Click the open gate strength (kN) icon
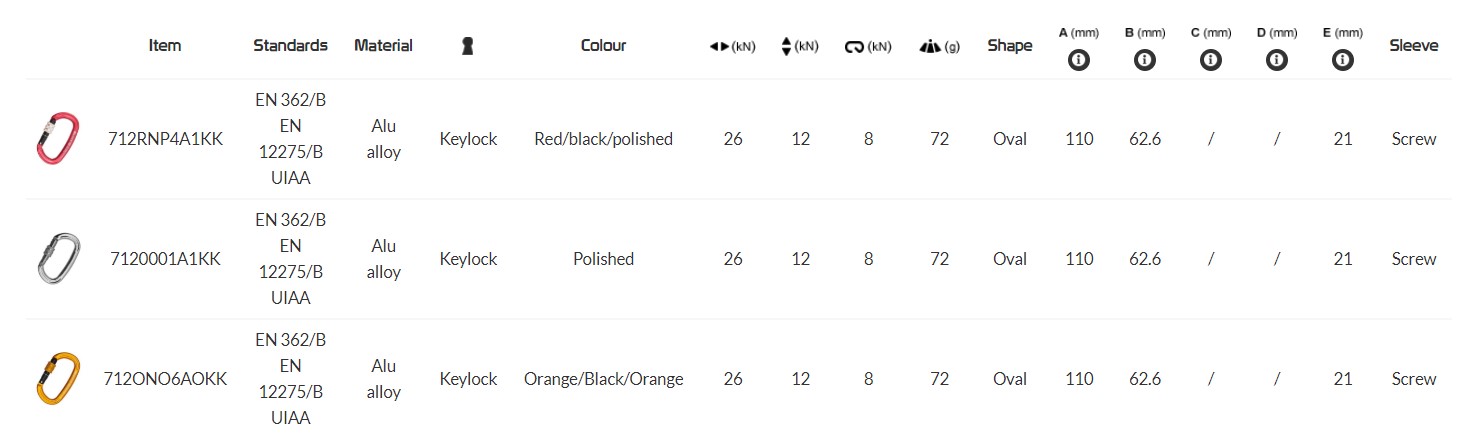The width and height of the screenshot is (1464, 444). (854, 46)
